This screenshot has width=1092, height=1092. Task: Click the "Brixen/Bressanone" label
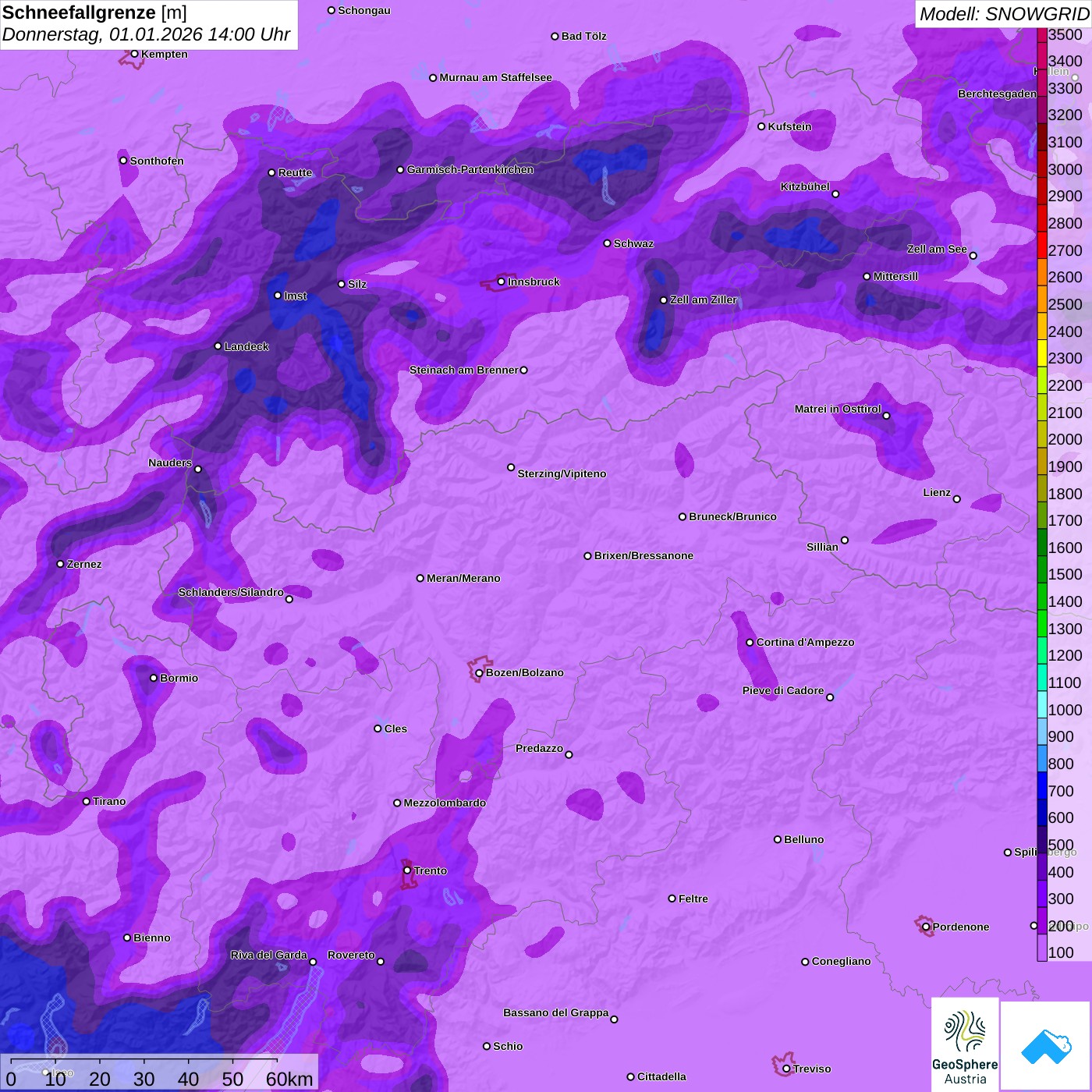point(643,555)
